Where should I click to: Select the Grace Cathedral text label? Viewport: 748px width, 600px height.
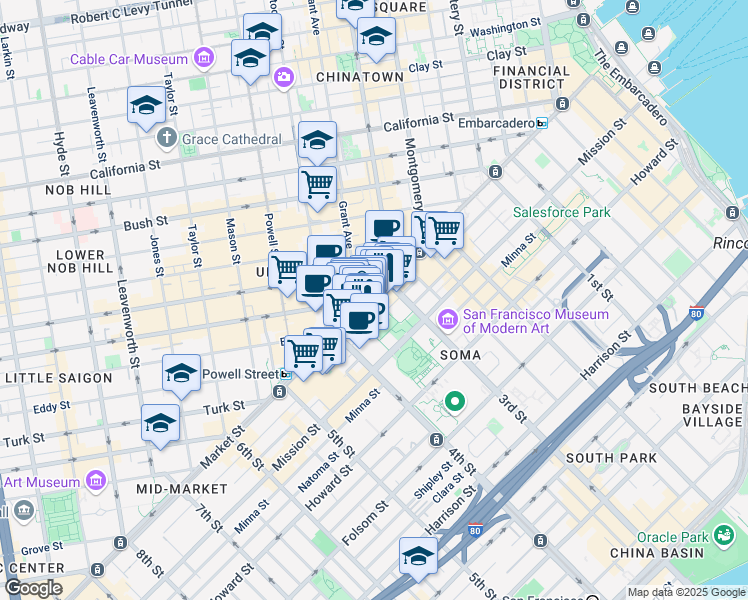(x=232, y=139)
